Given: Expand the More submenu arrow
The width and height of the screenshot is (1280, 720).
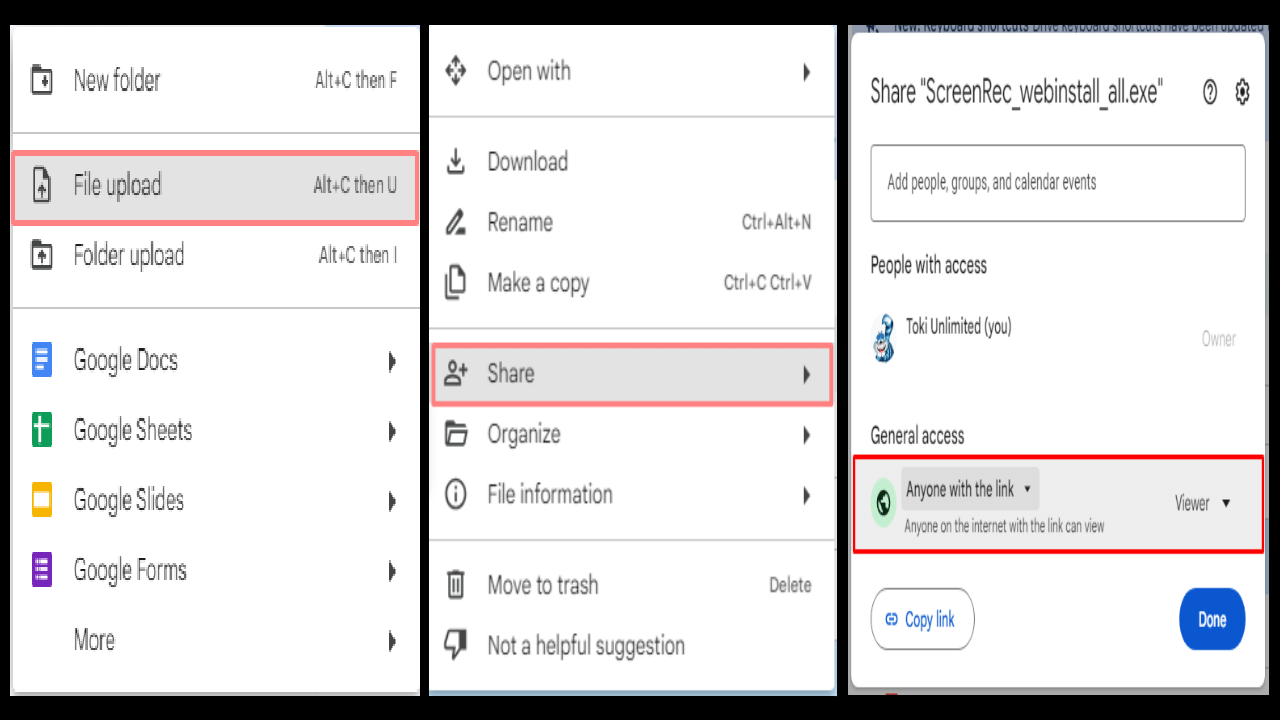Looking at the screenshot, I should pyautogui.click(x=392, y=640).
